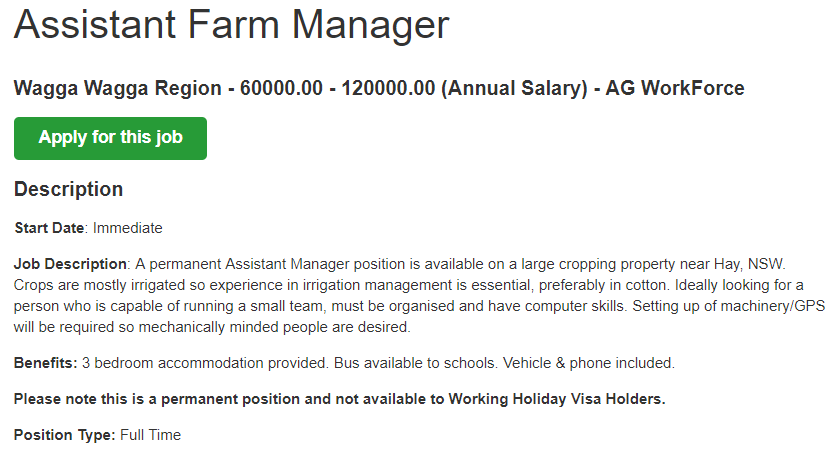Click the Assistant Farm Manager page title
Screen dimensions: 836x454
[231, 26]
